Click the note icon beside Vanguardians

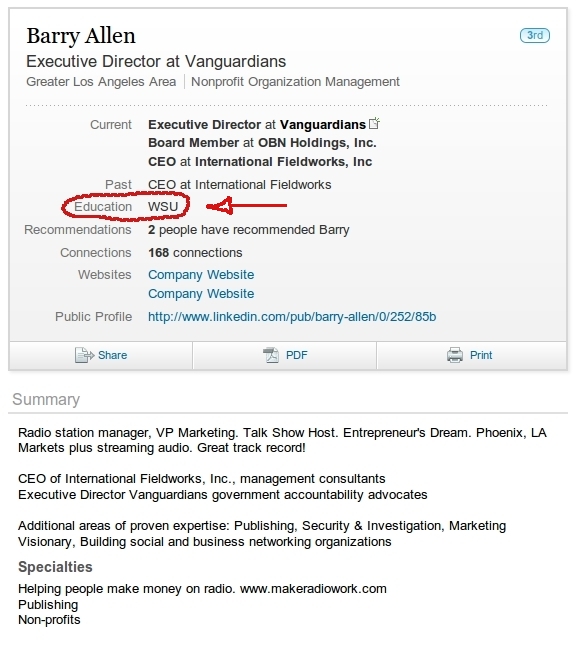[374, 123]
